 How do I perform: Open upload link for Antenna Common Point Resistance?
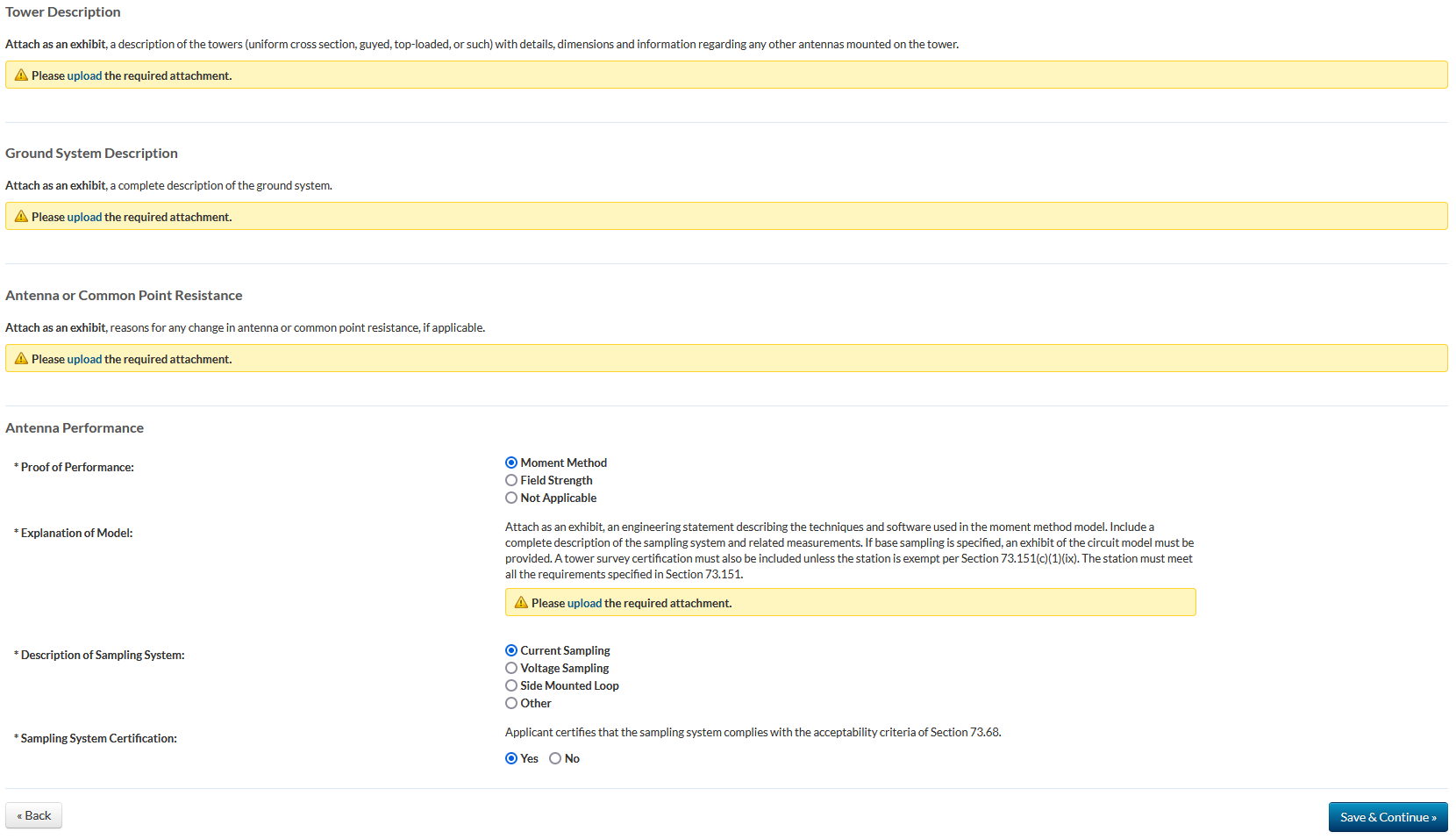point(84,360)
